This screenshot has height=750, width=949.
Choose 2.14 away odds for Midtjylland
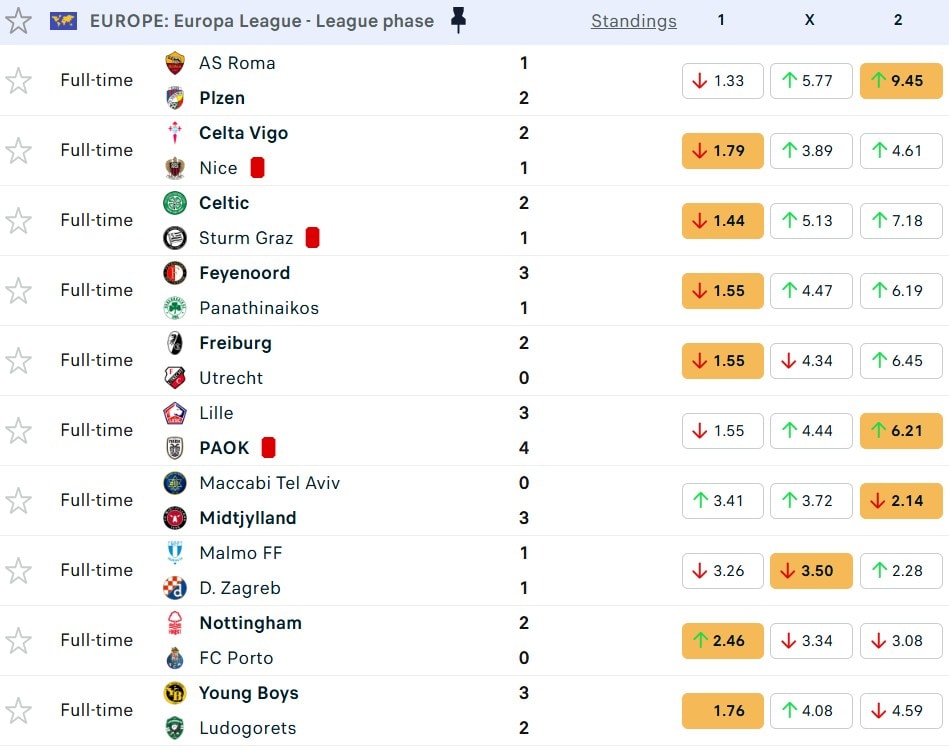pyautogui.click(x=900, y=501)
